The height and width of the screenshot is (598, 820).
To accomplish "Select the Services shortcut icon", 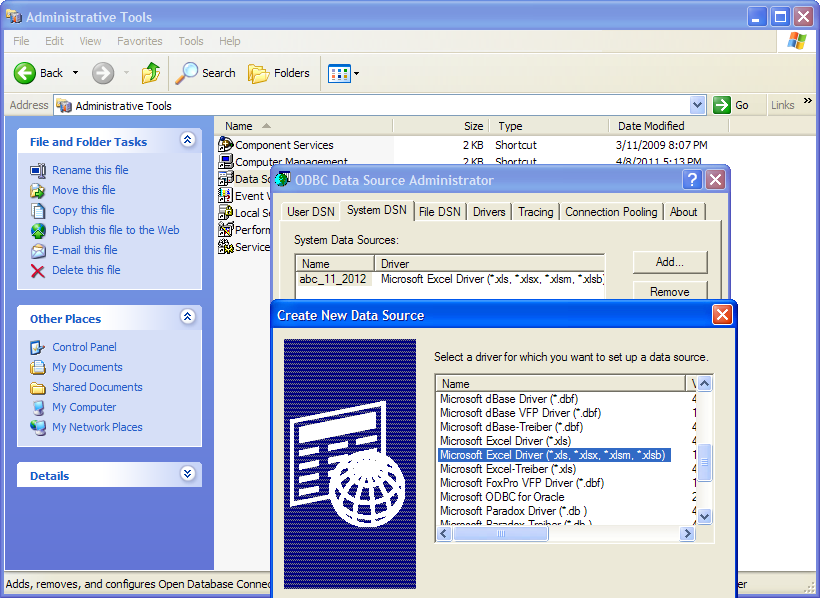I will 226,246.
